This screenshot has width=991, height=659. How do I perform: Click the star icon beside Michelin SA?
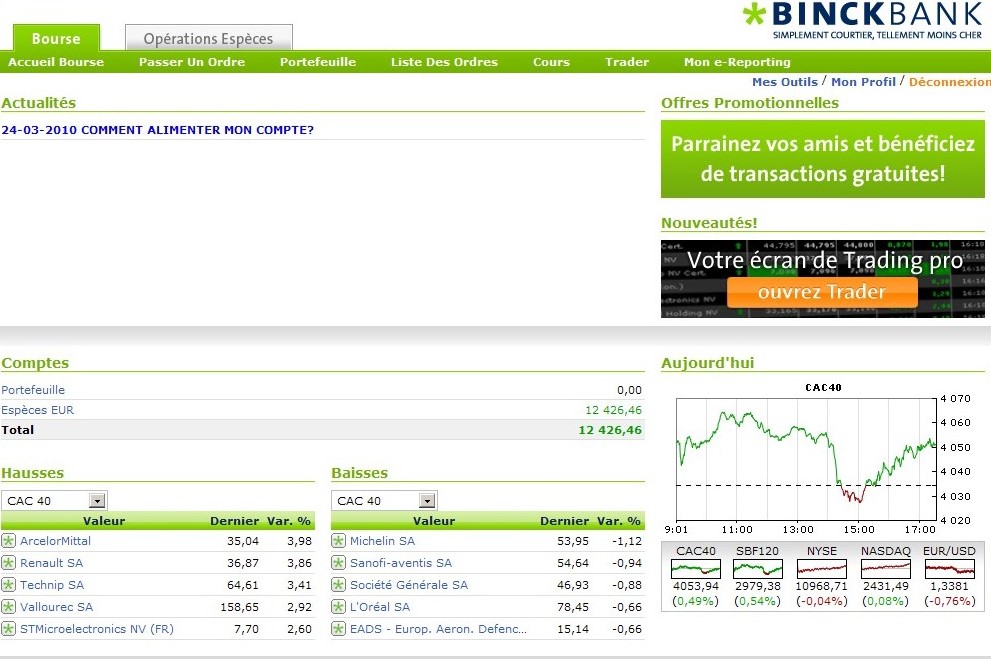(x=339, y=541)
